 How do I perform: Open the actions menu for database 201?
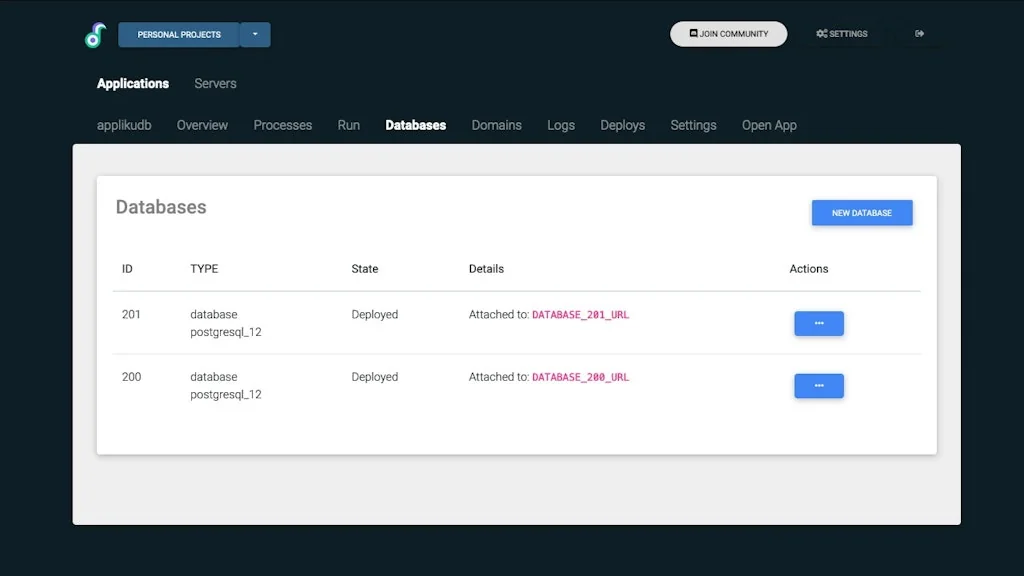818,323
